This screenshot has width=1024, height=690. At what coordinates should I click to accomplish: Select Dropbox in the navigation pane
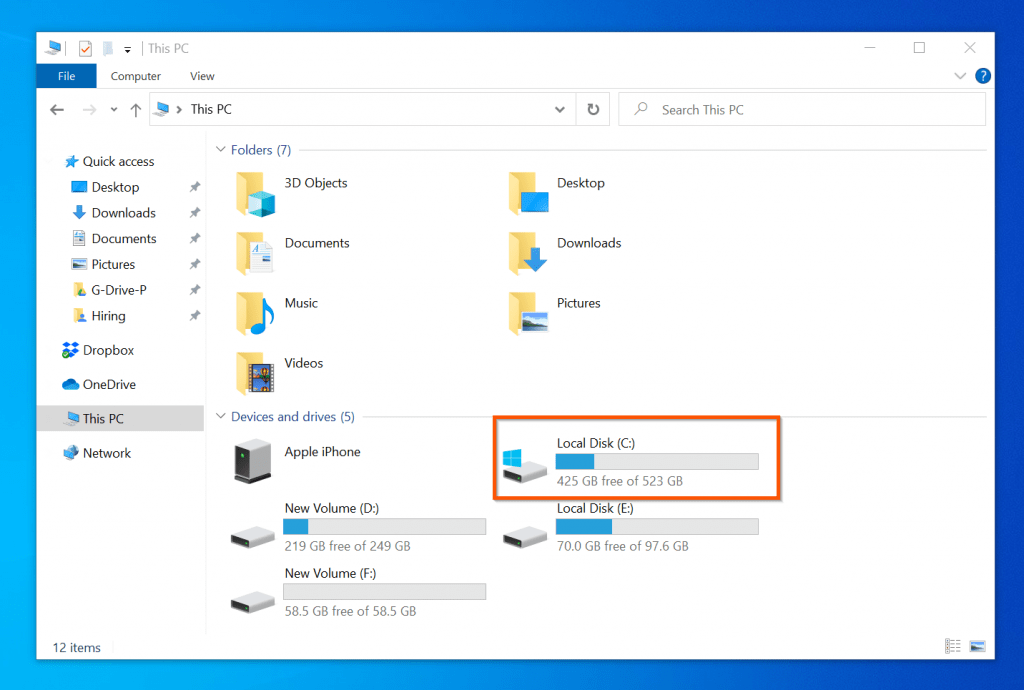[108, 351]
